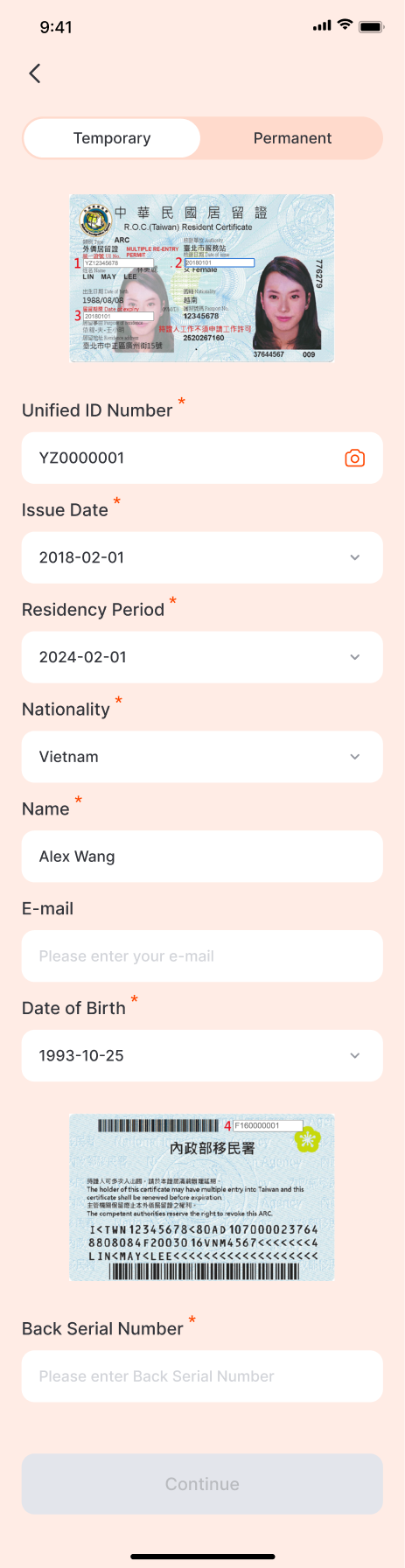Click the Back Serial Number input

coord(202,1376)
